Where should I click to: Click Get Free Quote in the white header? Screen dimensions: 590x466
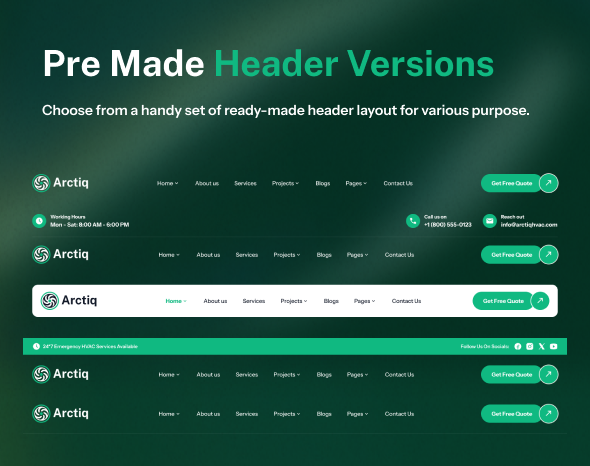[503, 301]
